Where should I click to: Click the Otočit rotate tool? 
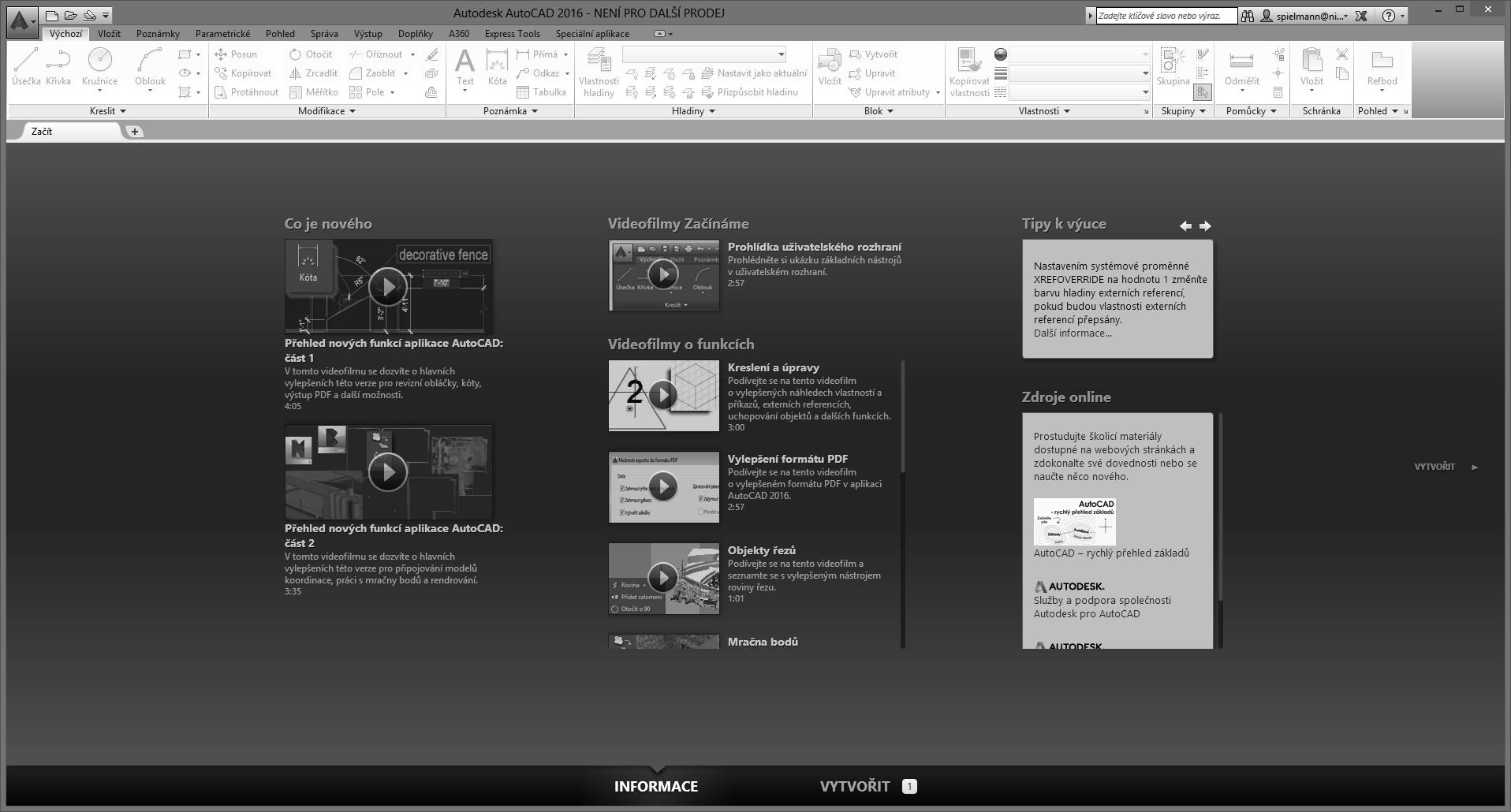click(x=311, y=54)
